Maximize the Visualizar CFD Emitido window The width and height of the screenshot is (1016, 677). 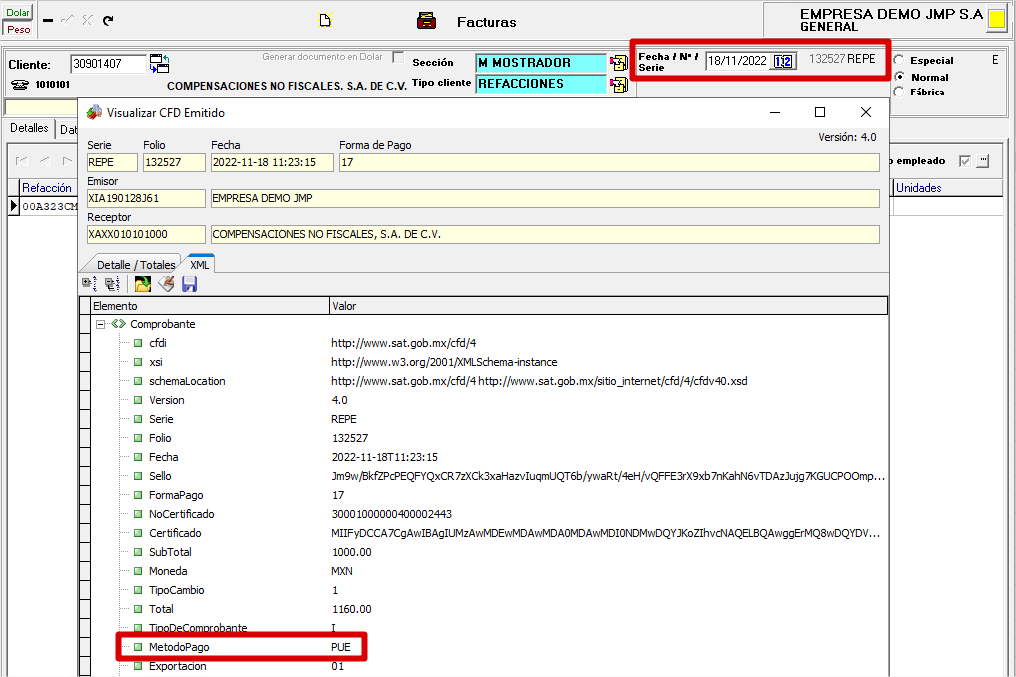point(820,112)
